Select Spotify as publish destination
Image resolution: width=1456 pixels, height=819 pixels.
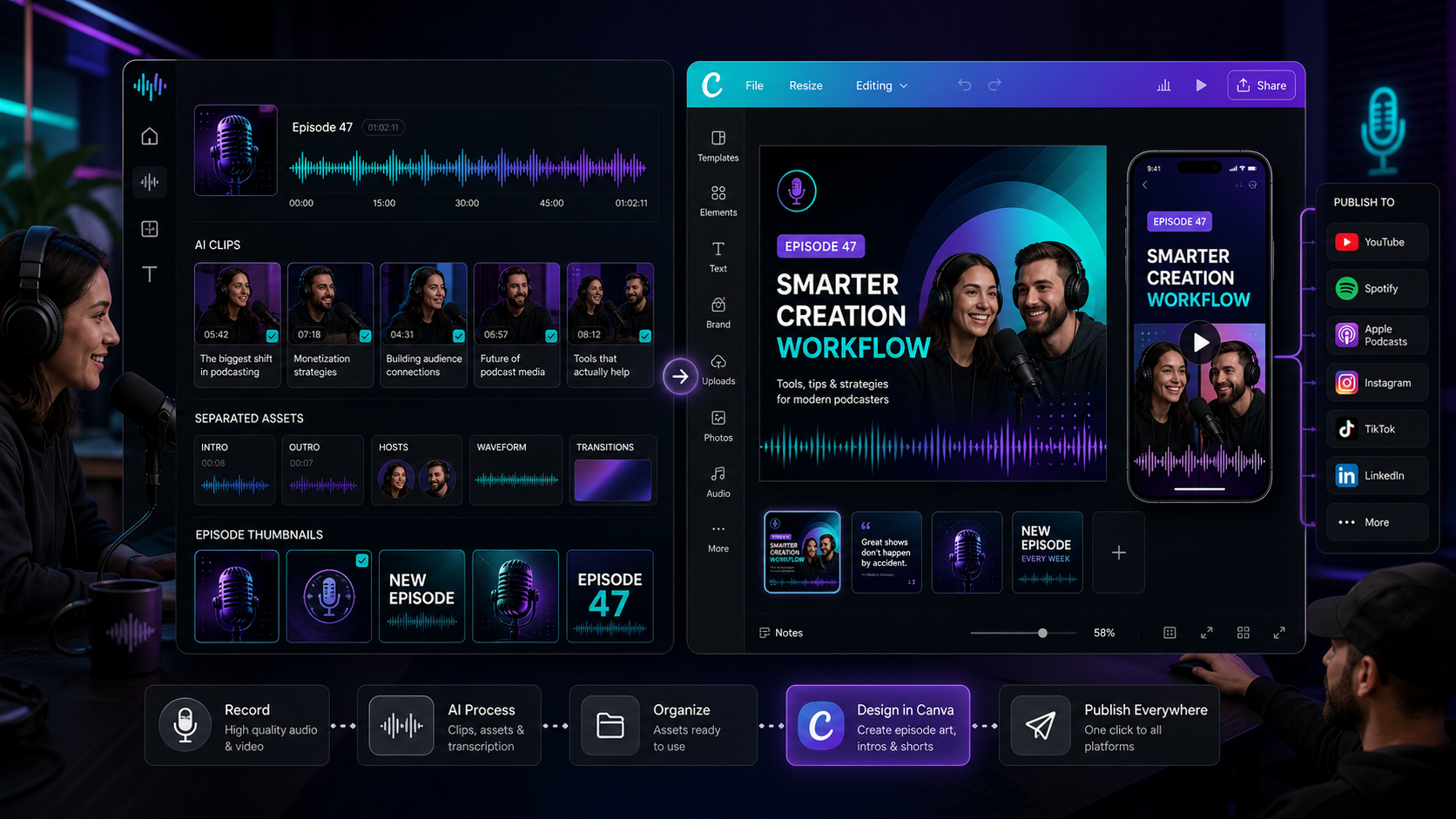1378,288
